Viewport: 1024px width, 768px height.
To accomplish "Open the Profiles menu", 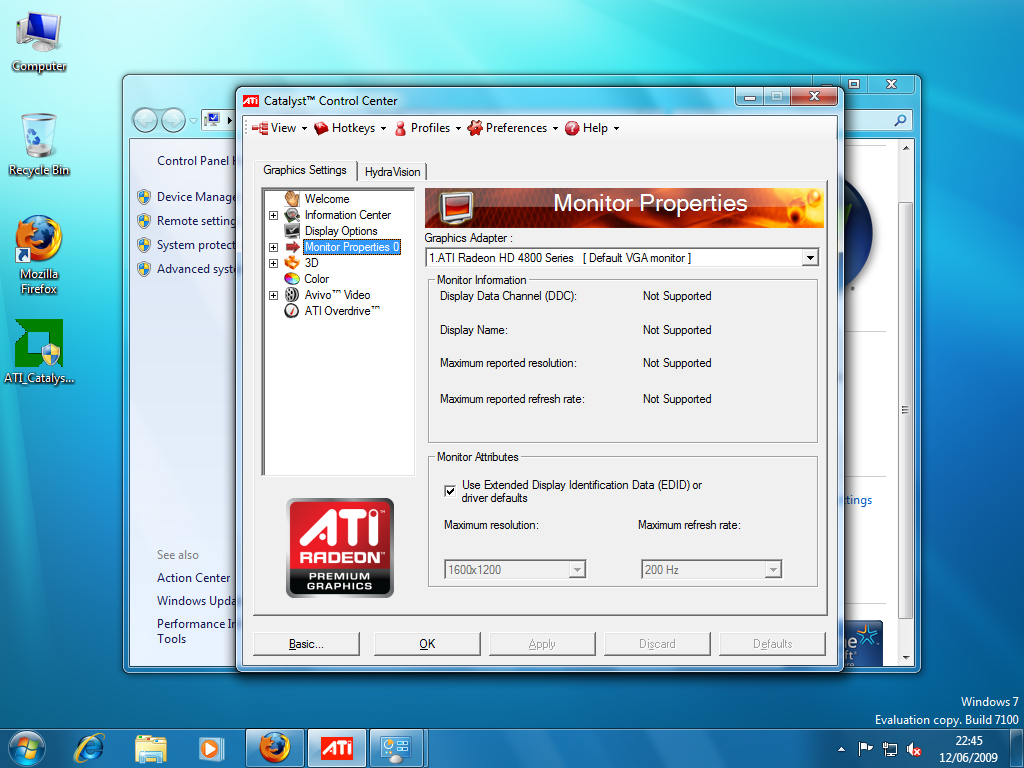I will [x=427, y=128].
